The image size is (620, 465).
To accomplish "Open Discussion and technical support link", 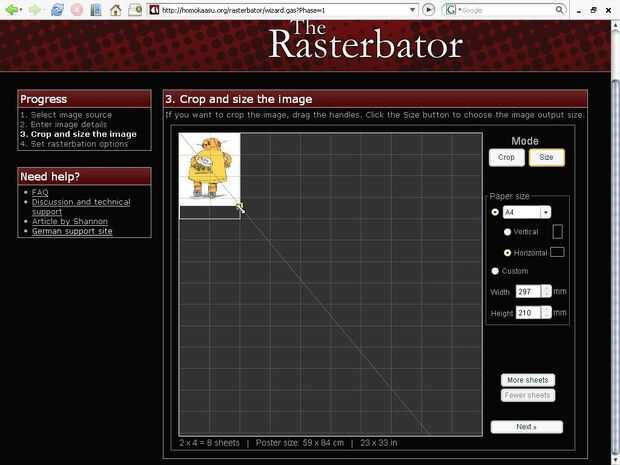I will pyautogui.click(x=81, y=207).
